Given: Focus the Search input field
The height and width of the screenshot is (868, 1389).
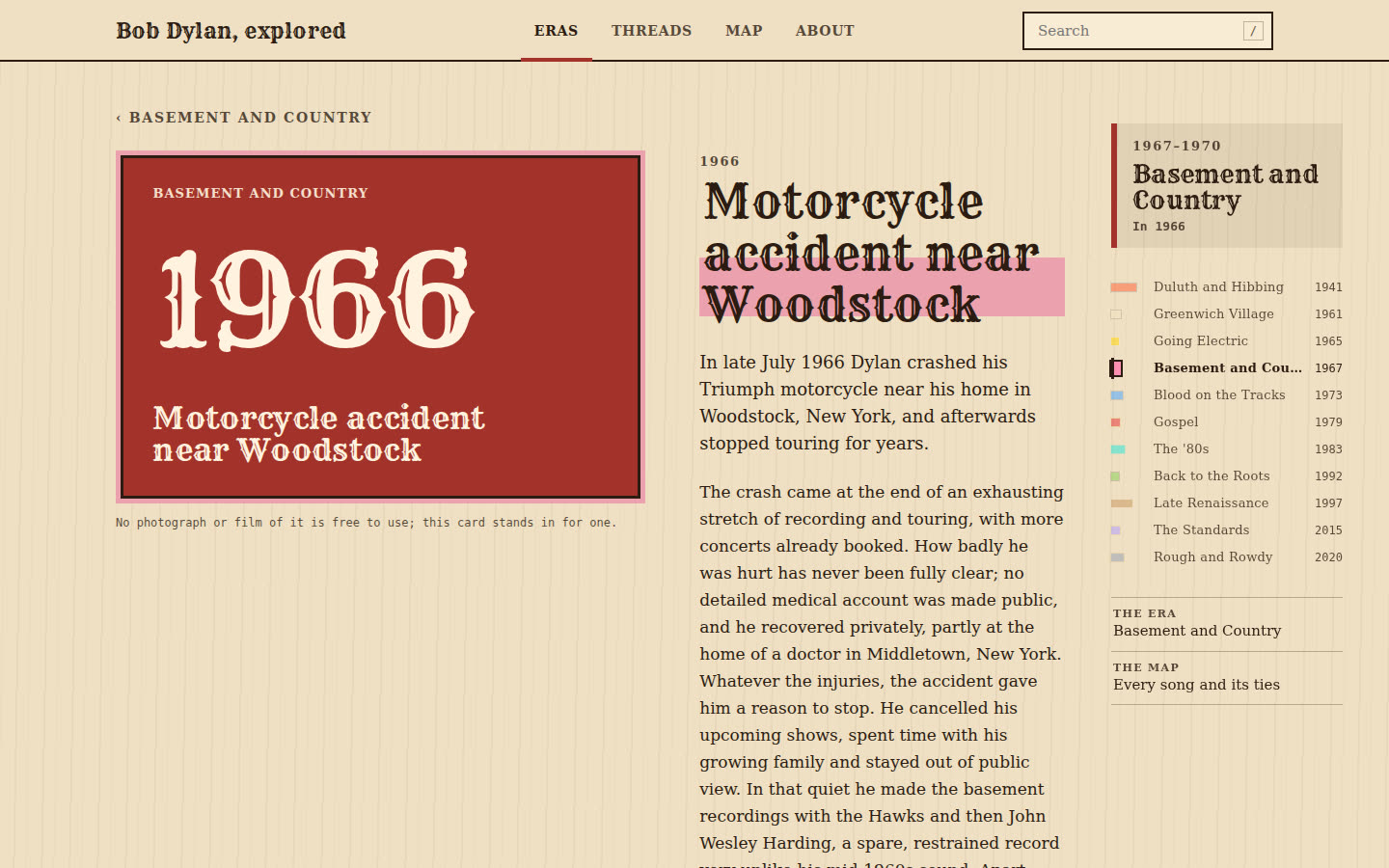Looking at the screenshot, I should point(1148,31).
